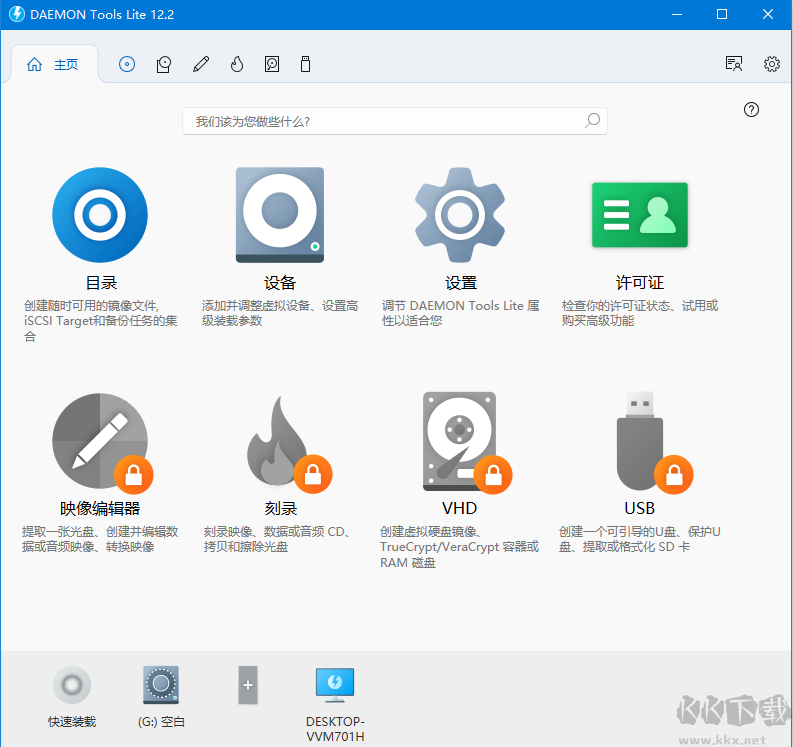Viewport: 793px width, 747px height.
Task: Click the 刻录 title label
Action: click(x=281, y=508)
